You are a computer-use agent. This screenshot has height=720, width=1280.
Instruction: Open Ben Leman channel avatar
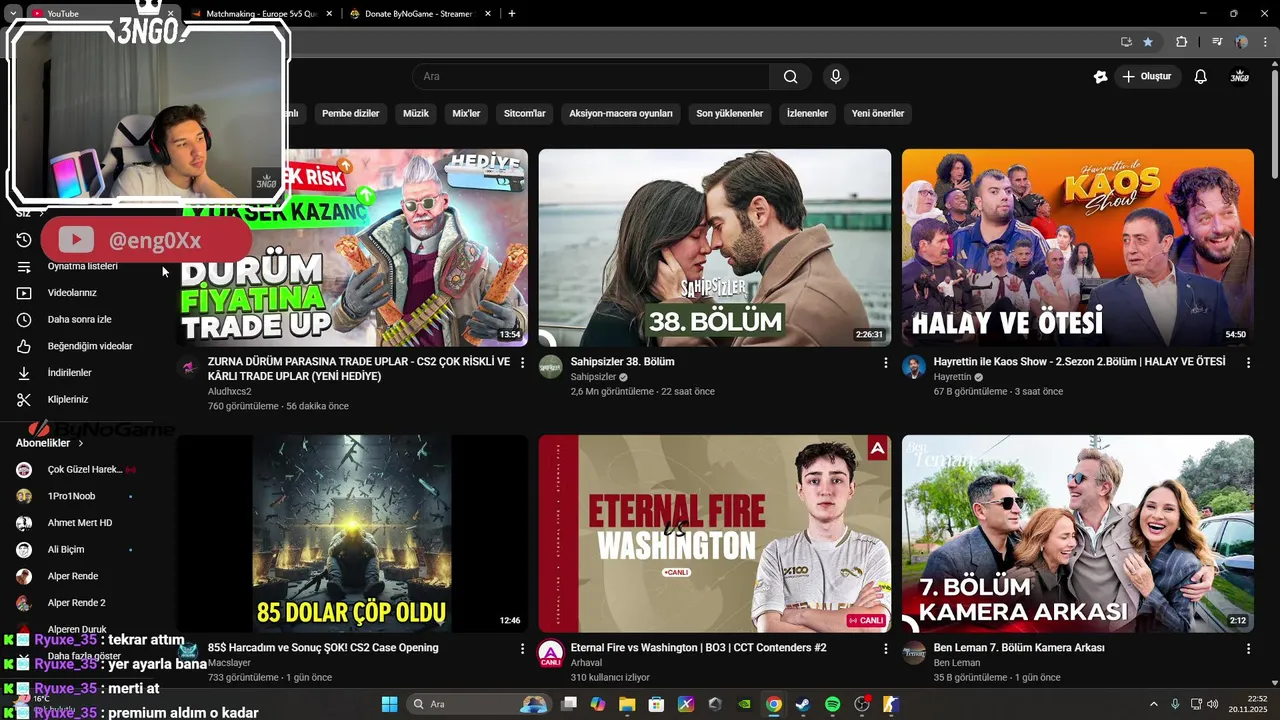click(914, 653)
